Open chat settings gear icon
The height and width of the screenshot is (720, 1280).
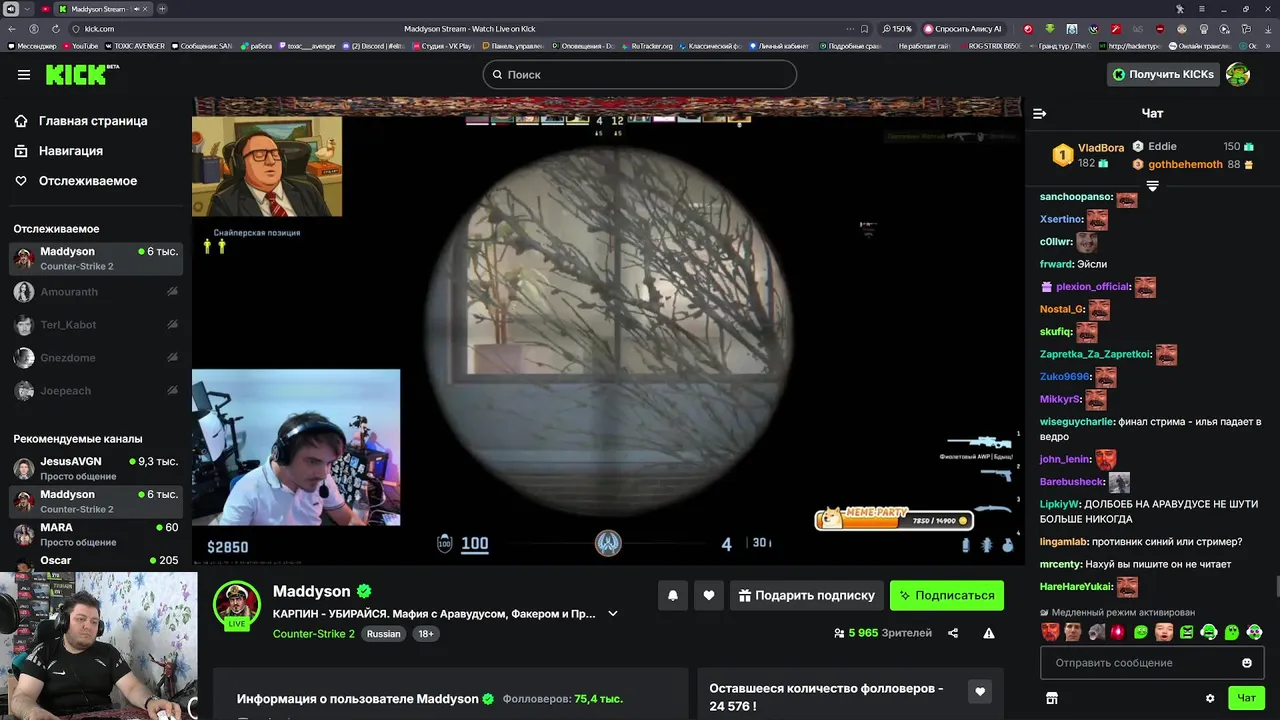coord(1210,698)
